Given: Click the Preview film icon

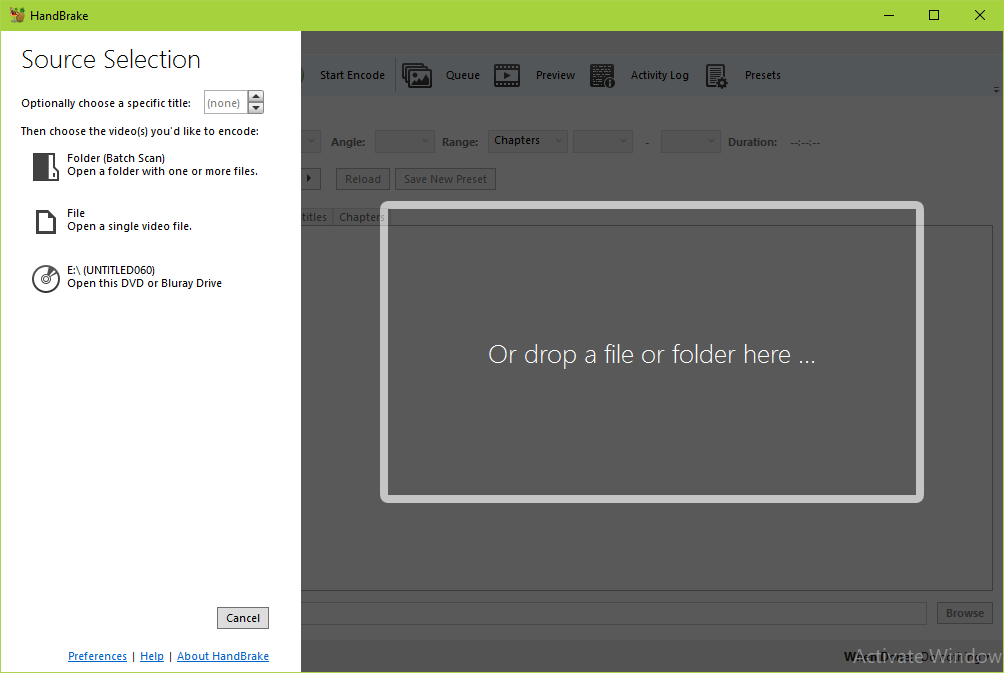Looking at the screenshot, I should pos(506,76).
